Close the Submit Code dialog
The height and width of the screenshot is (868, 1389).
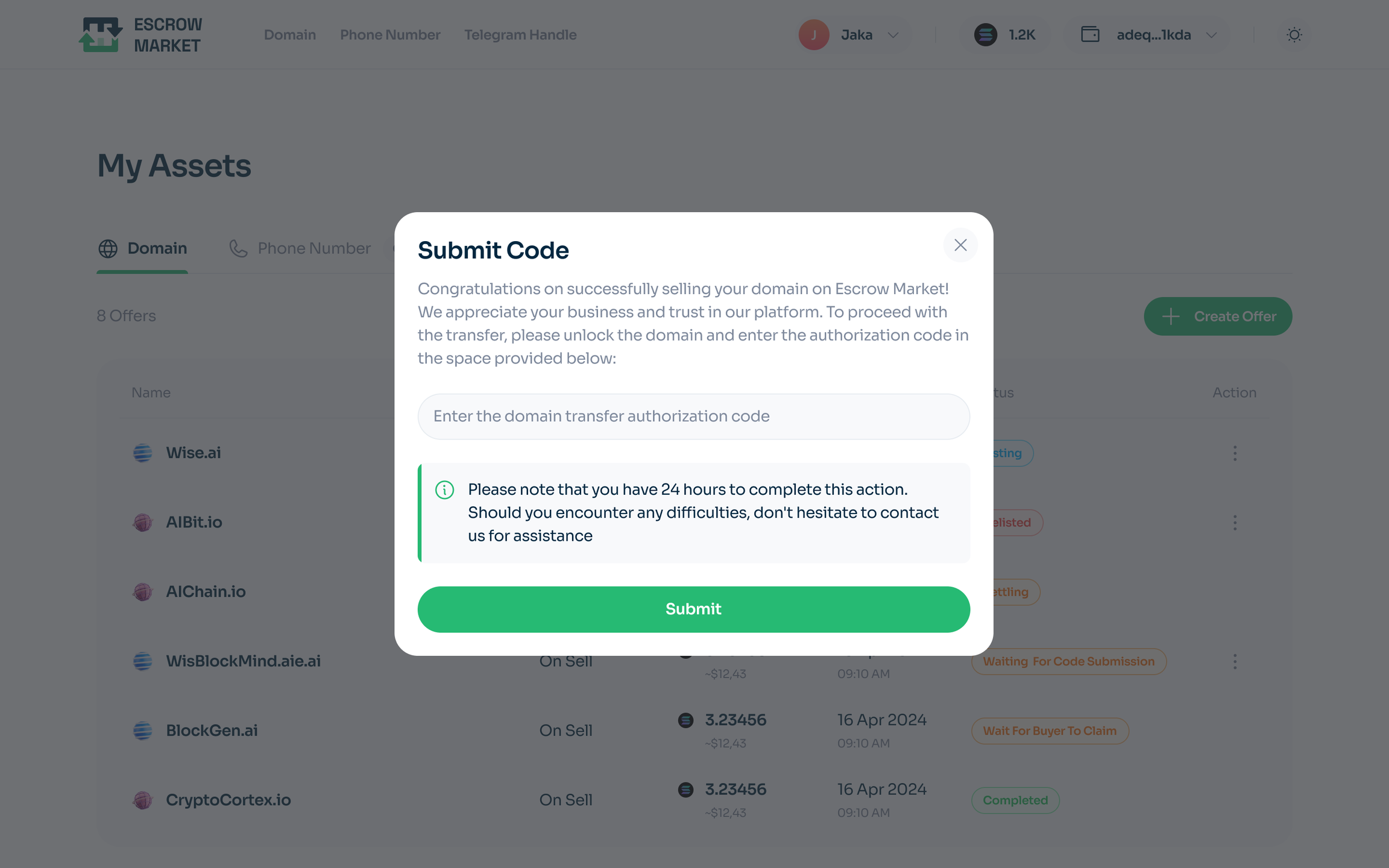960,245
